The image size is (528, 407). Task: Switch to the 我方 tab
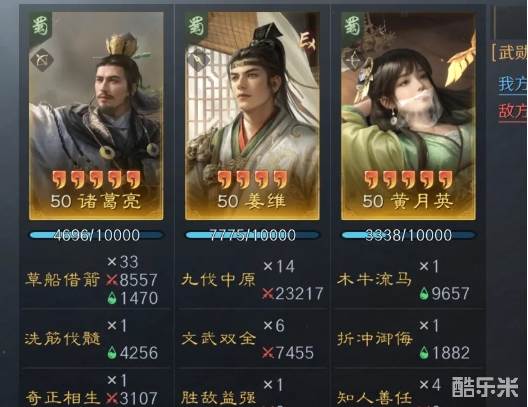(513, 84)
